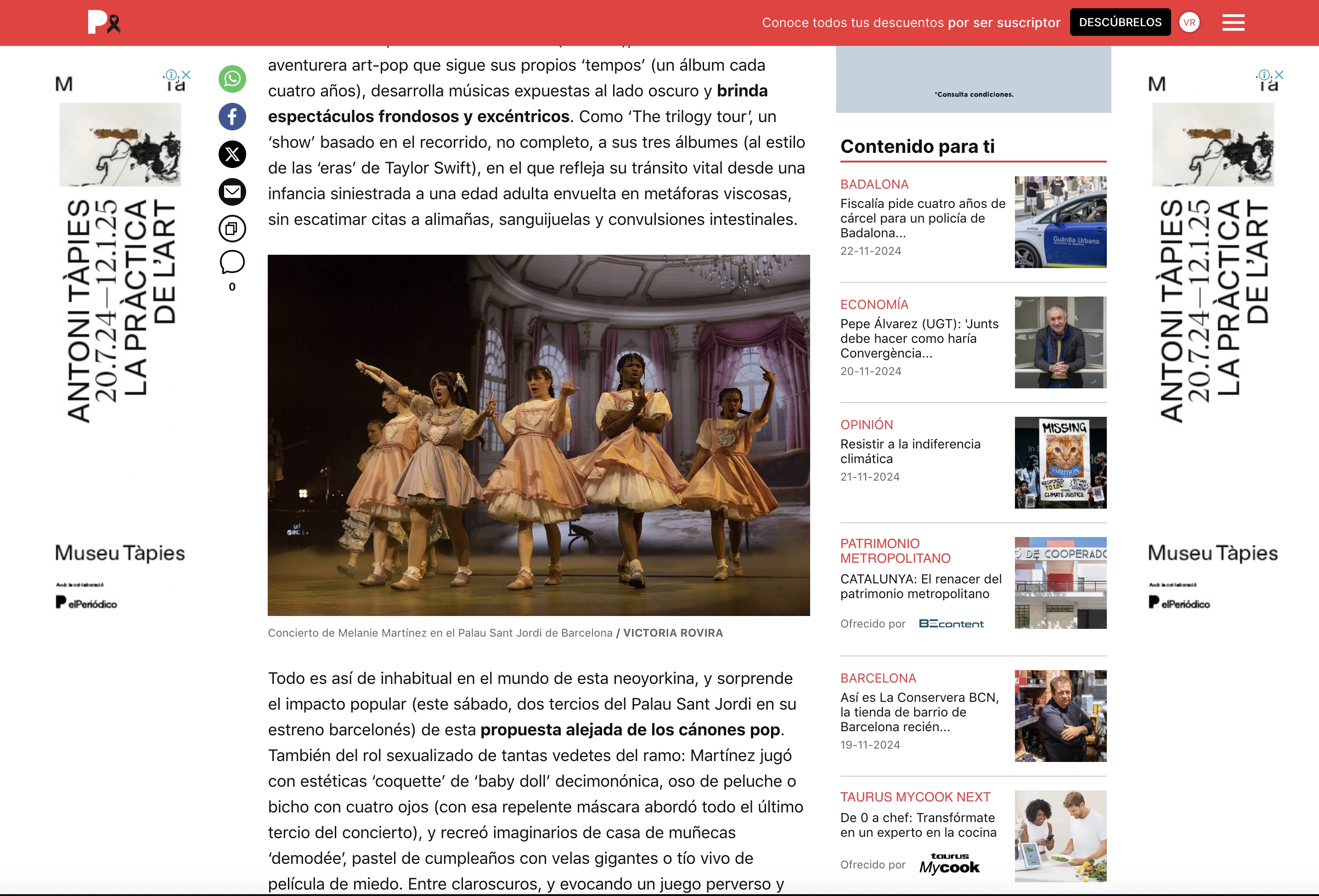Close the right Museu Tàpies ad
The height and width of the screenshot is (896, 1319).
1279,75
